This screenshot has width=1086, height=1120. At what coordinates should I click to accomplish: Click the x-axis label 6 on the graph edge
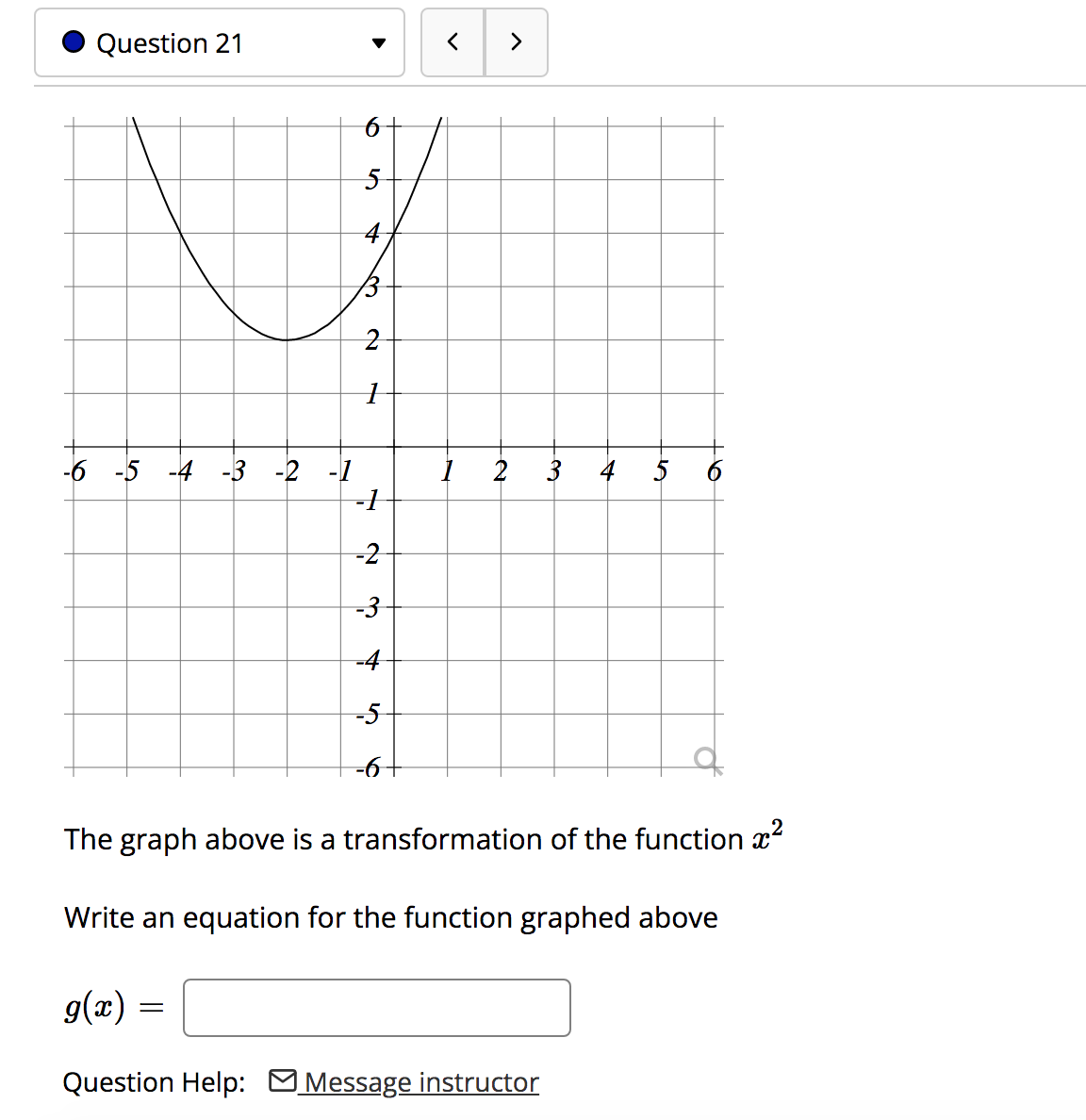click(x=714, y=471)
